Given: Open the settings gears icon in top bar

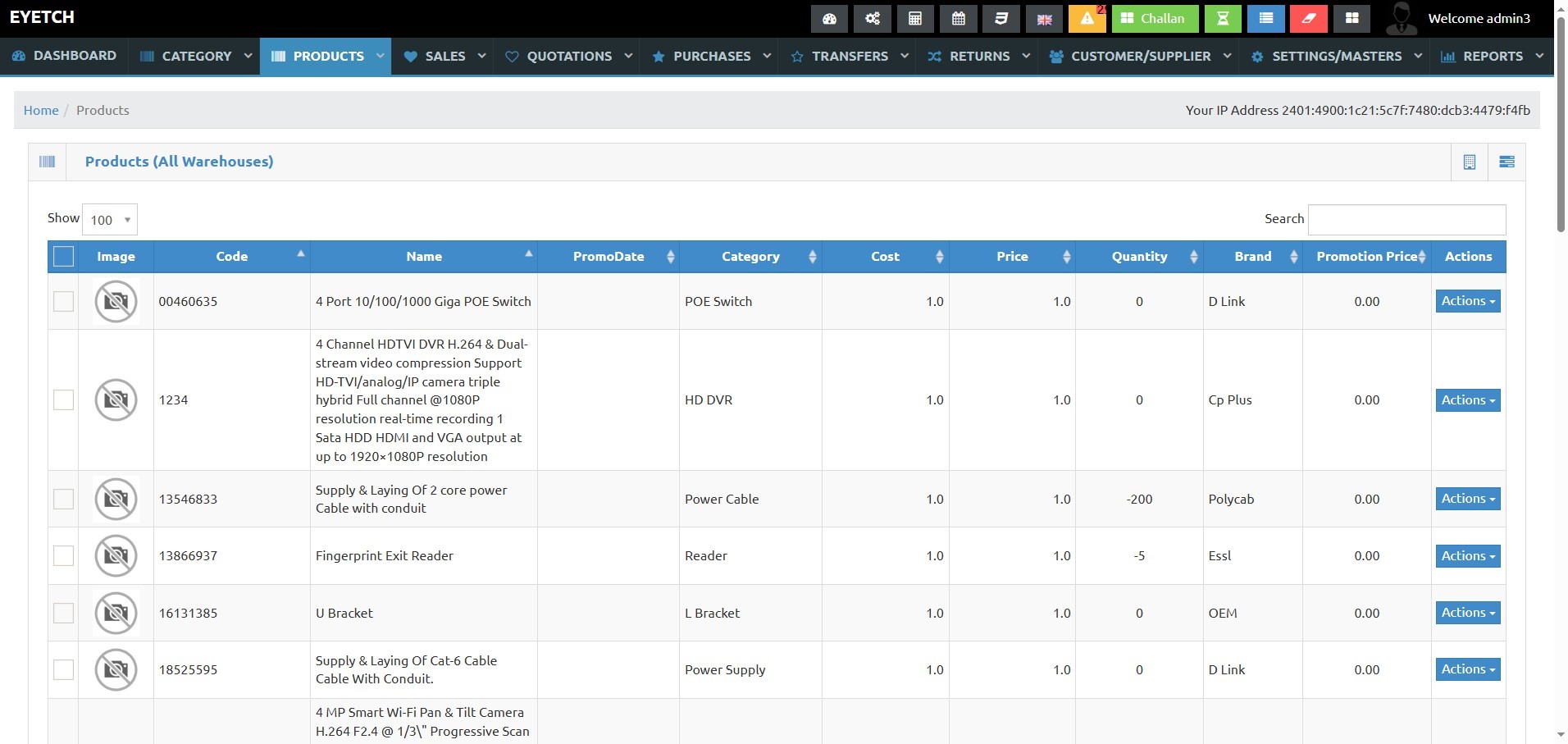Looking at the screenshot, I should click(x=873, y=18).
